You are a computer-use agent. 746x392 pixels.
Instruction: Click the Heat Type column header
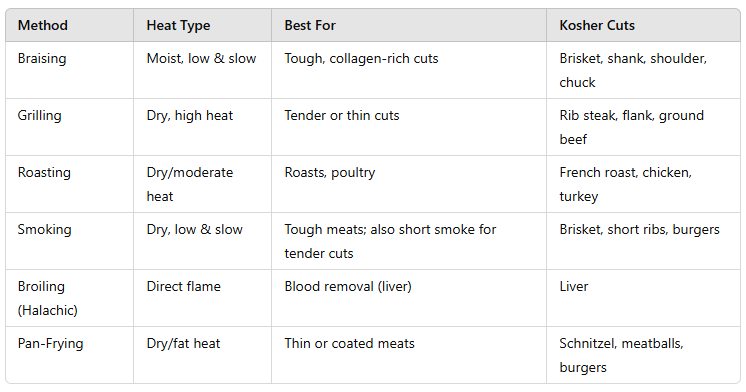[202, 25]
